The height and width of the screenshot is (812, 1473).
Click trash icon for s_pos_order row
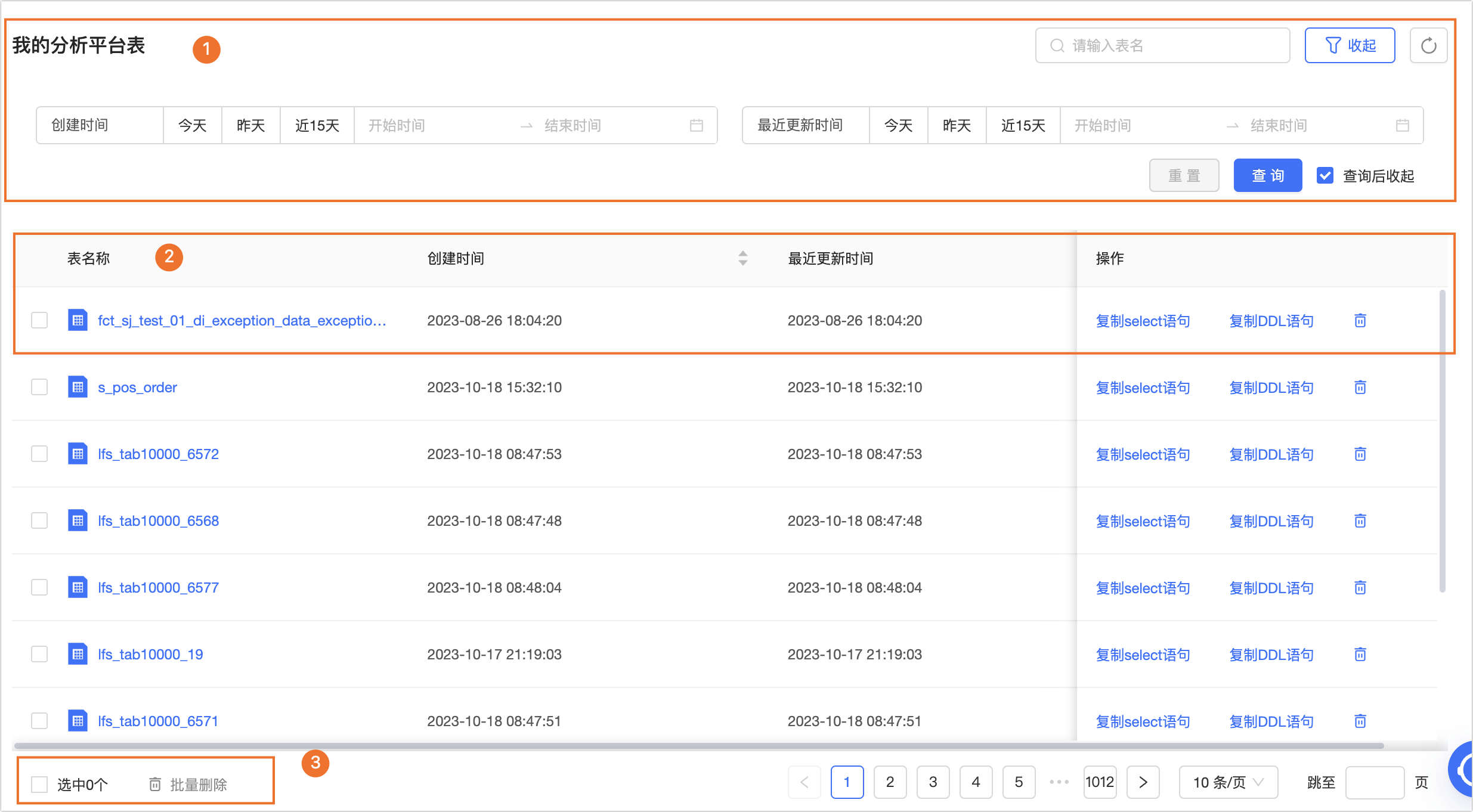(1360, 388)
